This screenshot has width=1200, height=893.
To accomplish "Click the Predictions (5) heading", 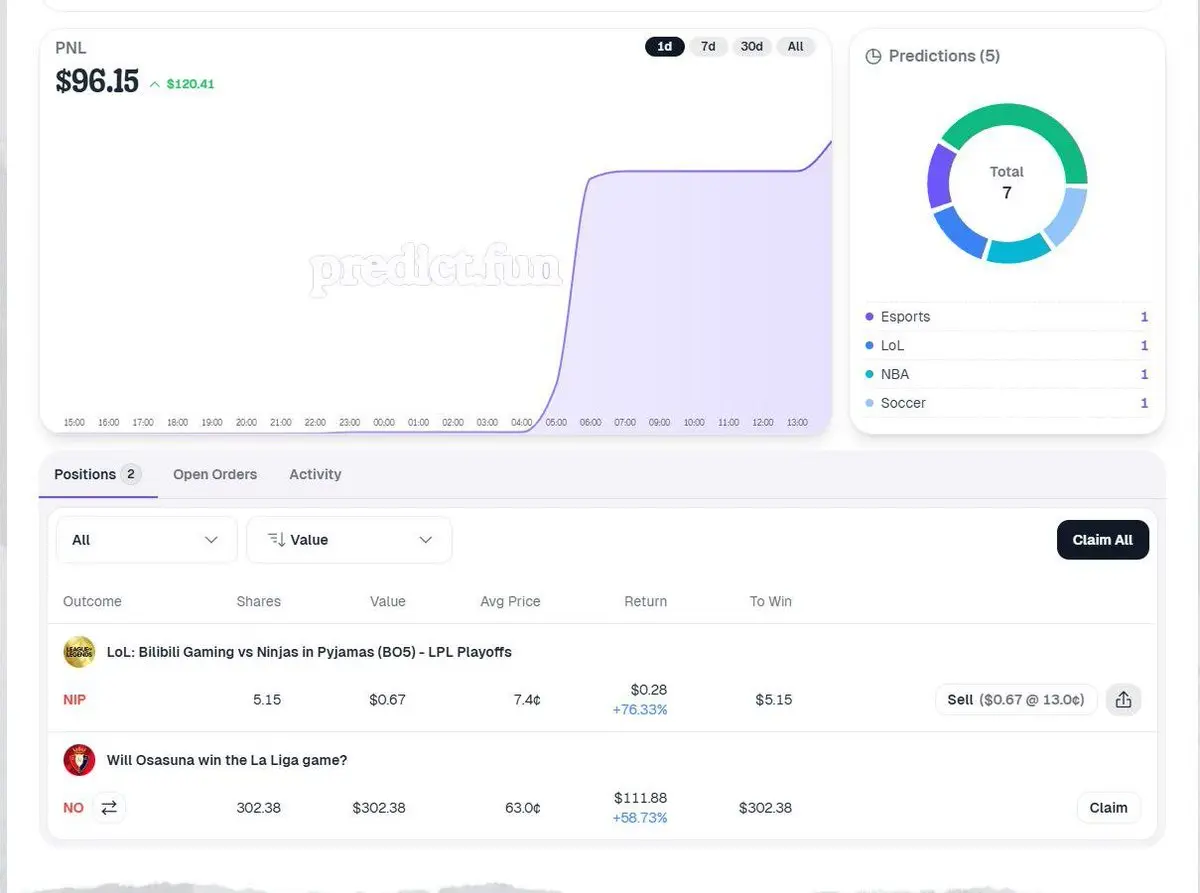I will point(944,56).
